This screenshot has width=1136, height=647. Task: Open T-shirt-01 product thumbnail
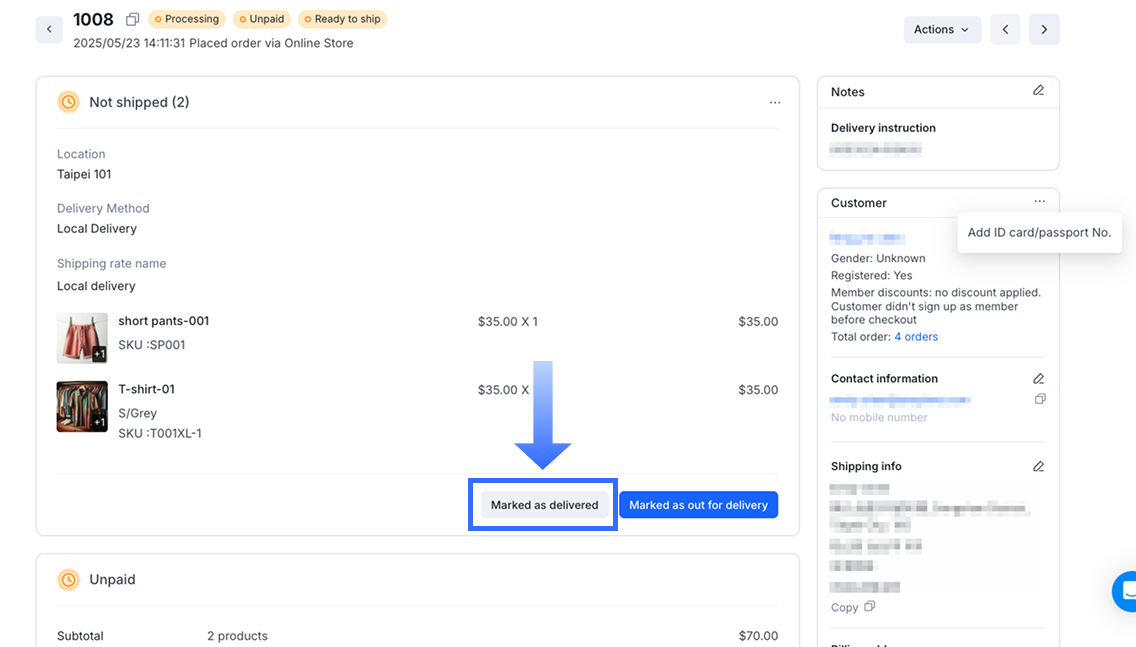click(82, 406)
